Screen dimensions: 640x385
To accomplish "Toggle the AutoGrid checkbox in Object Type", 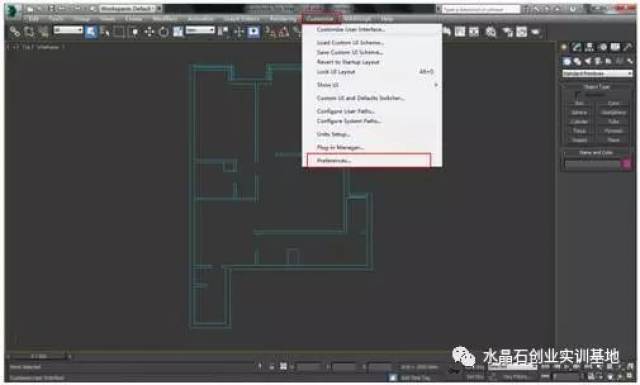I will click(x=578, y=94).
